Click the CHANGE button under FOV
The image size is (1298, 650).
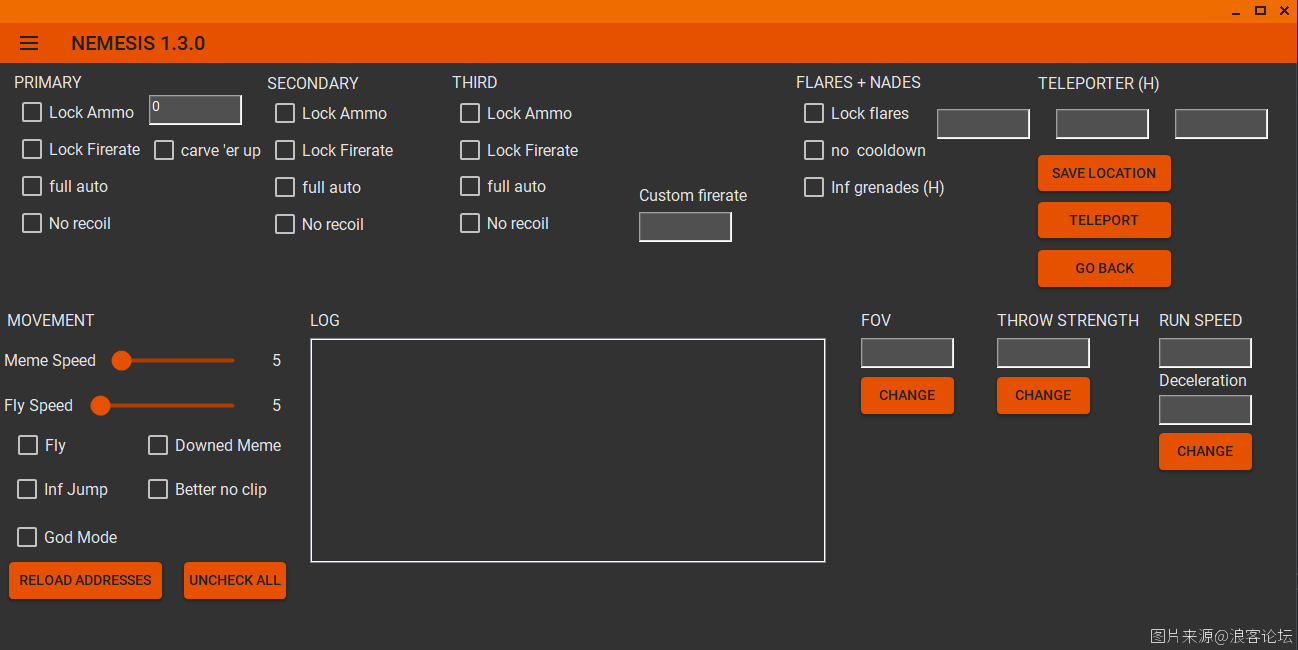(907, 395)
